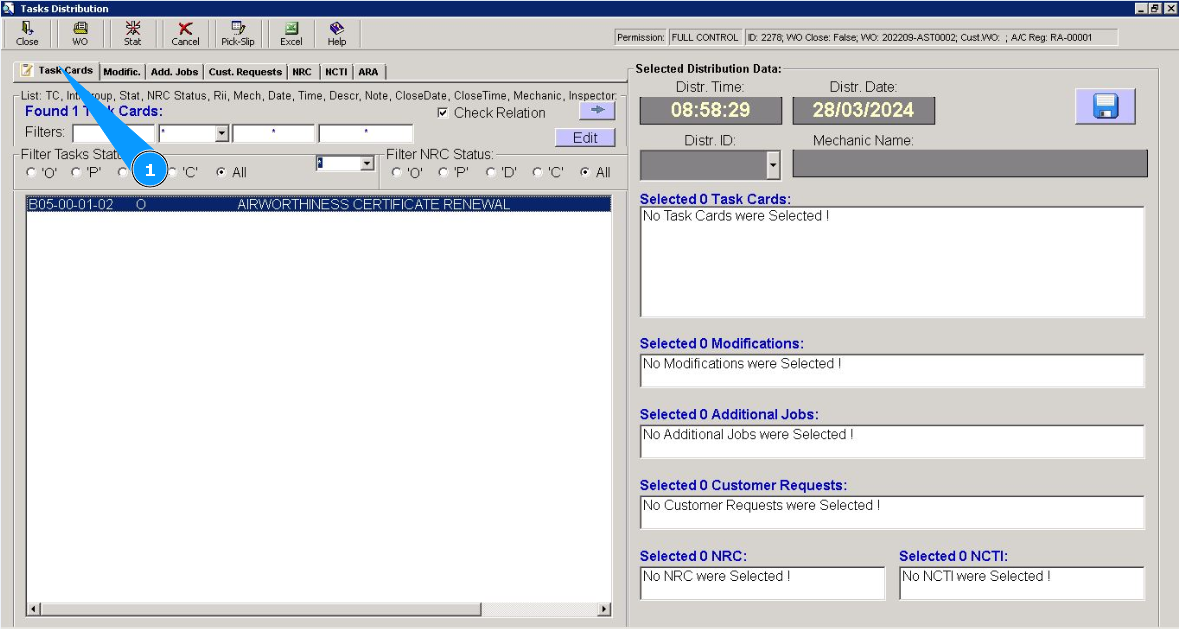Open the Help book icon

[x=337, y=33]
